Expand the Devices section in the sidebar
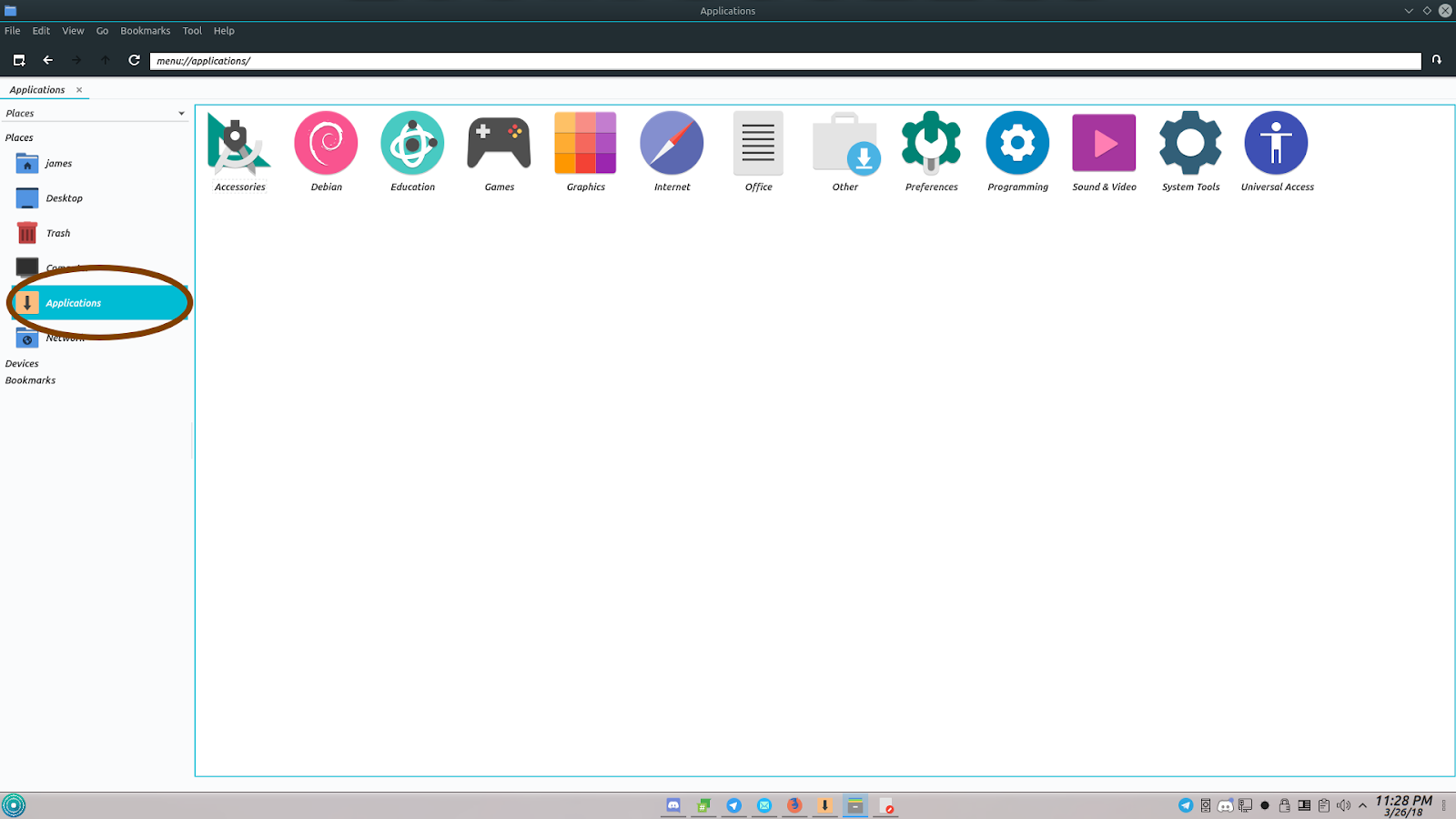1456x819 pixels. pos(22,363)
